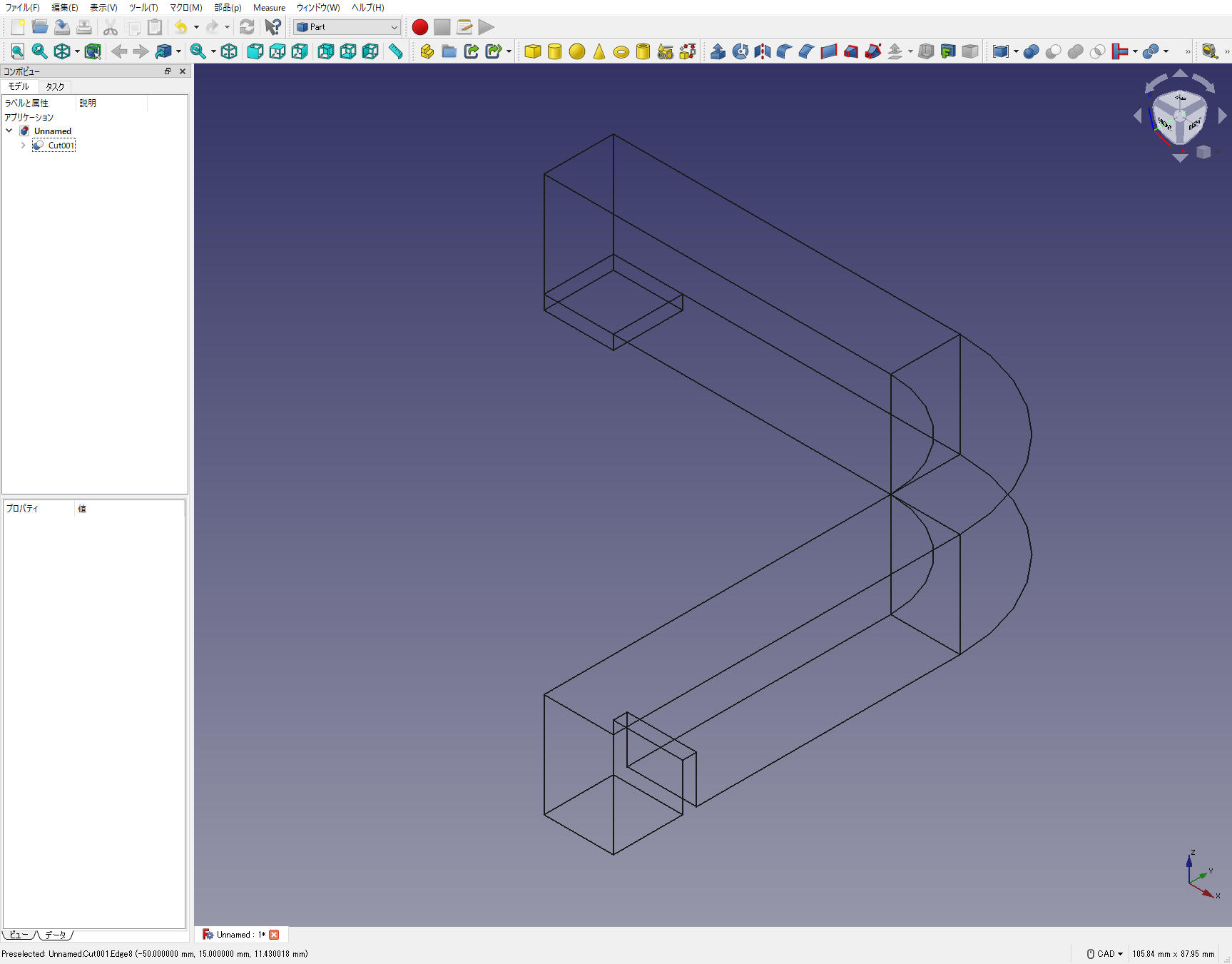Create a new Part container
Image resolution: width=1232 pixels, height=964 pixels.
[427, 51]
